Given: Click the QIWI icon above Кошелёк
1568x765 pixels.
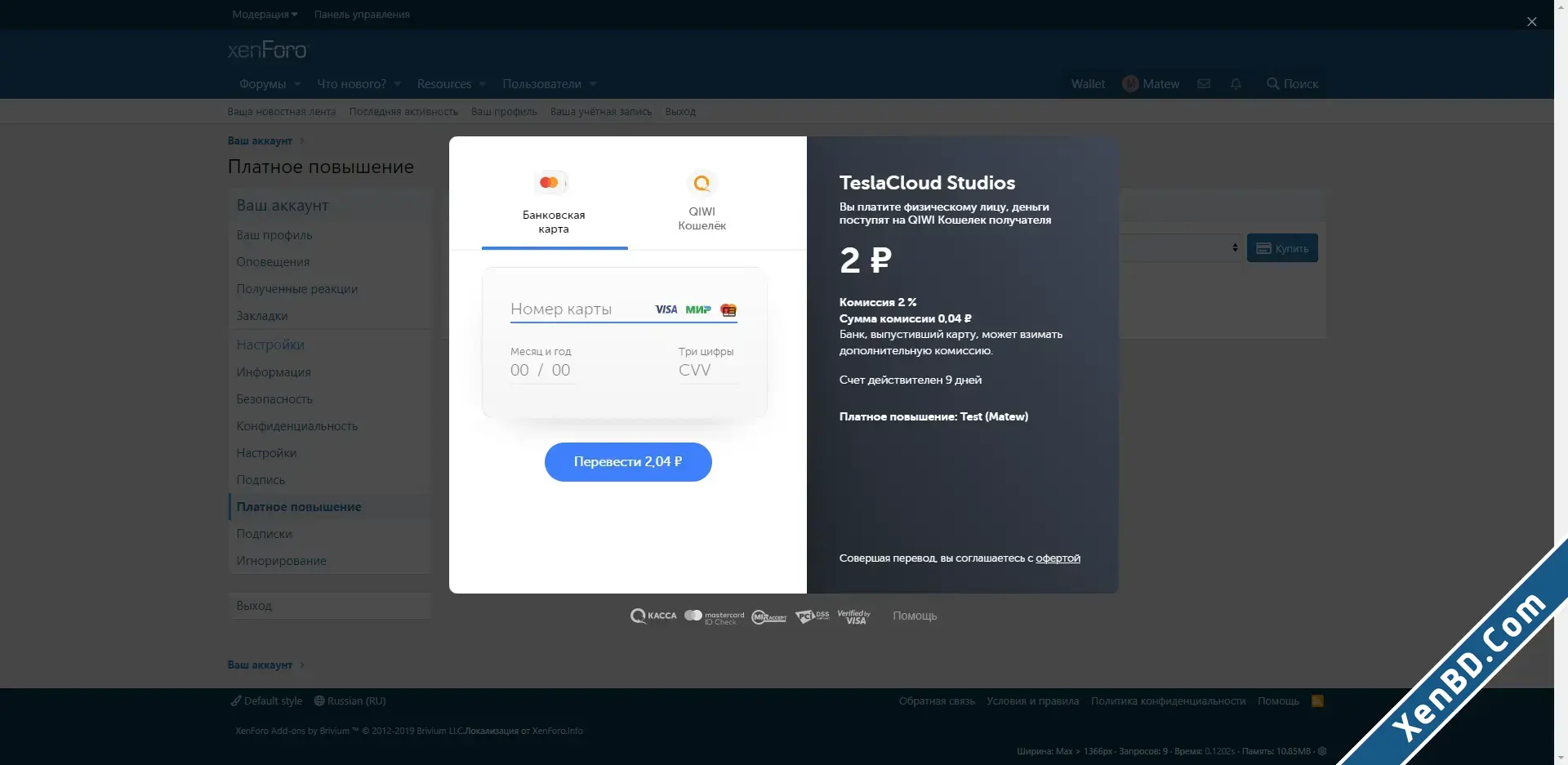Looking at the screenshot, I should click(x=702, y=182).
